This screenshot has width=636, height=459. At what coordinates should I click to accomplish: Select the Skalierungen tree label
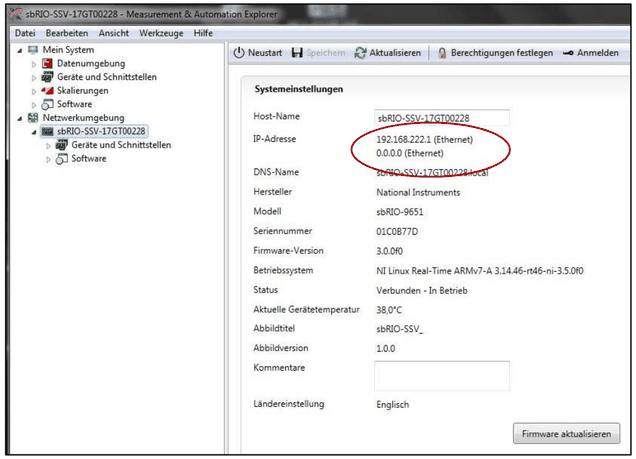(x=83, y=90)
